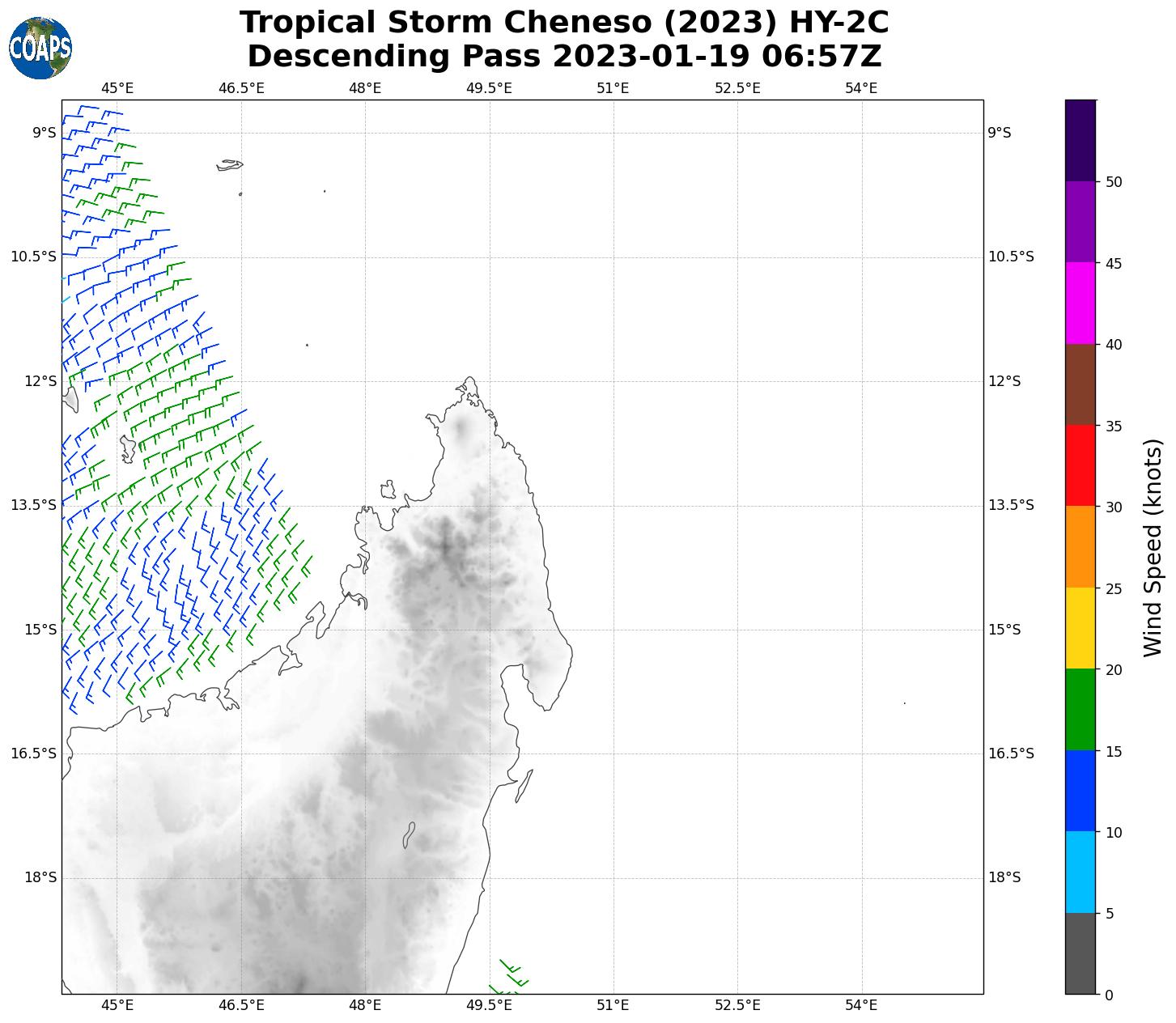Select the red 30-35 knots color band

point(1080,465)
